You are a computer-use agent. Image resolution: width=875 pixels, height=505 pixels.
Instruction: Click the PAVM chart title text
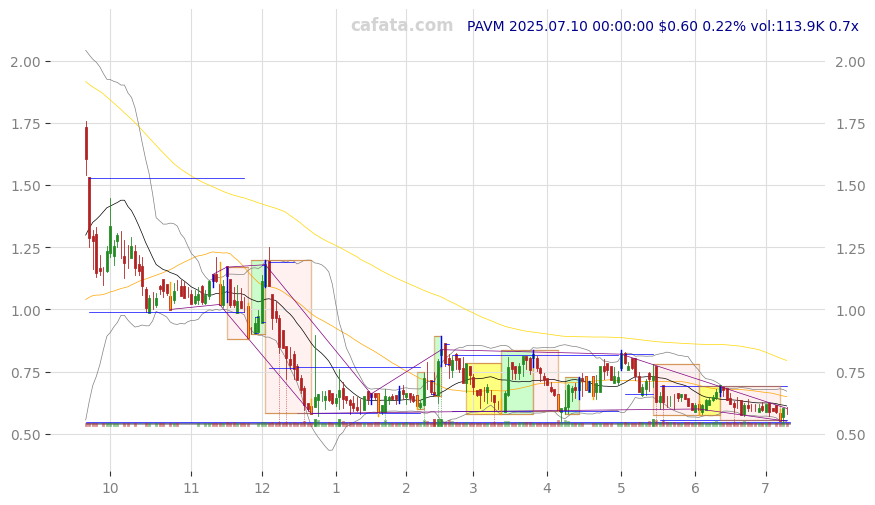(662, 26)
